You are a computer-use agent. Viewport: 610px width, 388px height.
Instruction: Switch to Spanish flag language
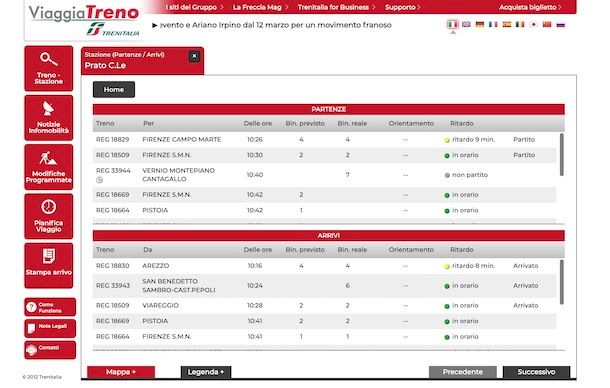pyautogui.click(x=507, y=24)
